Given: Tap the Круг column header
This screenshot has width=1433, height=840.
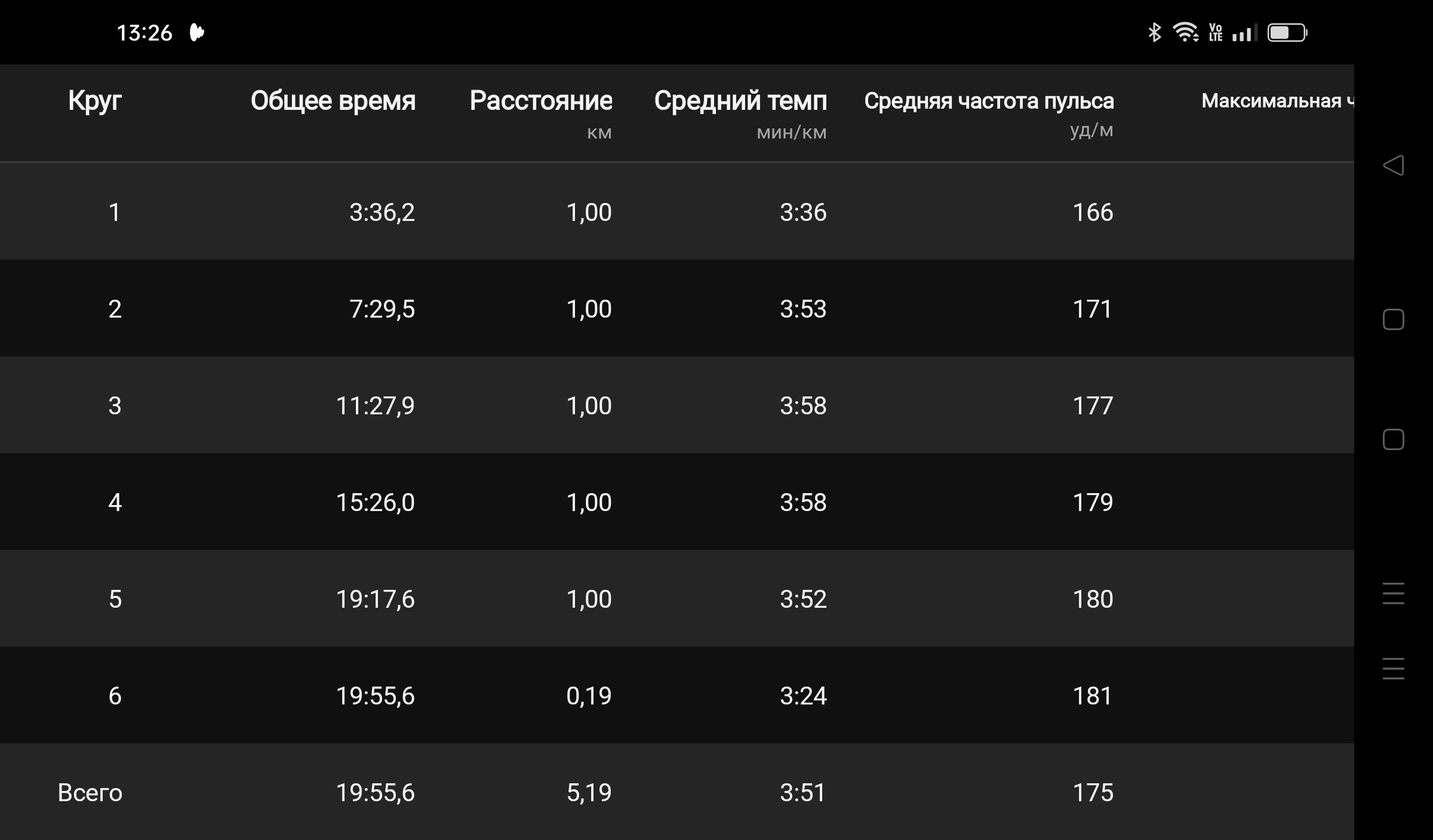Looking at the screenshot, I should tap(95, 101).
